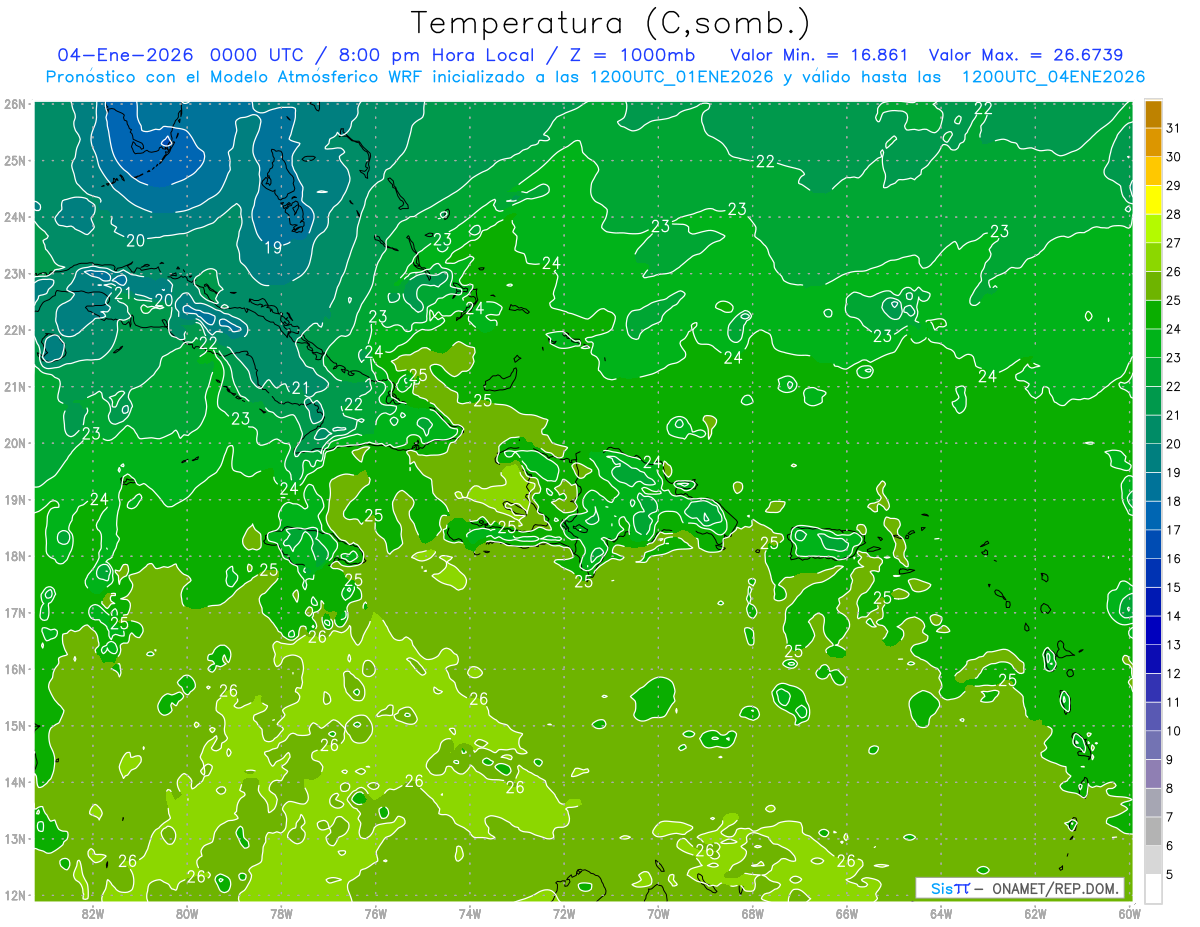
Task: Click the 19N latitude axis label
Action: [15, 499]
